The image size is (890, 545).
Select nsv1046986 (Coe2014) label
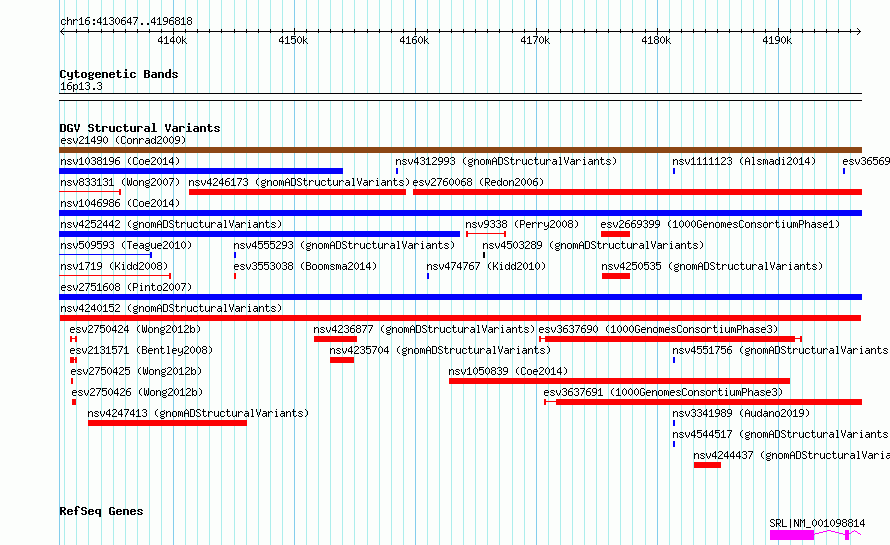pos(120,203)
